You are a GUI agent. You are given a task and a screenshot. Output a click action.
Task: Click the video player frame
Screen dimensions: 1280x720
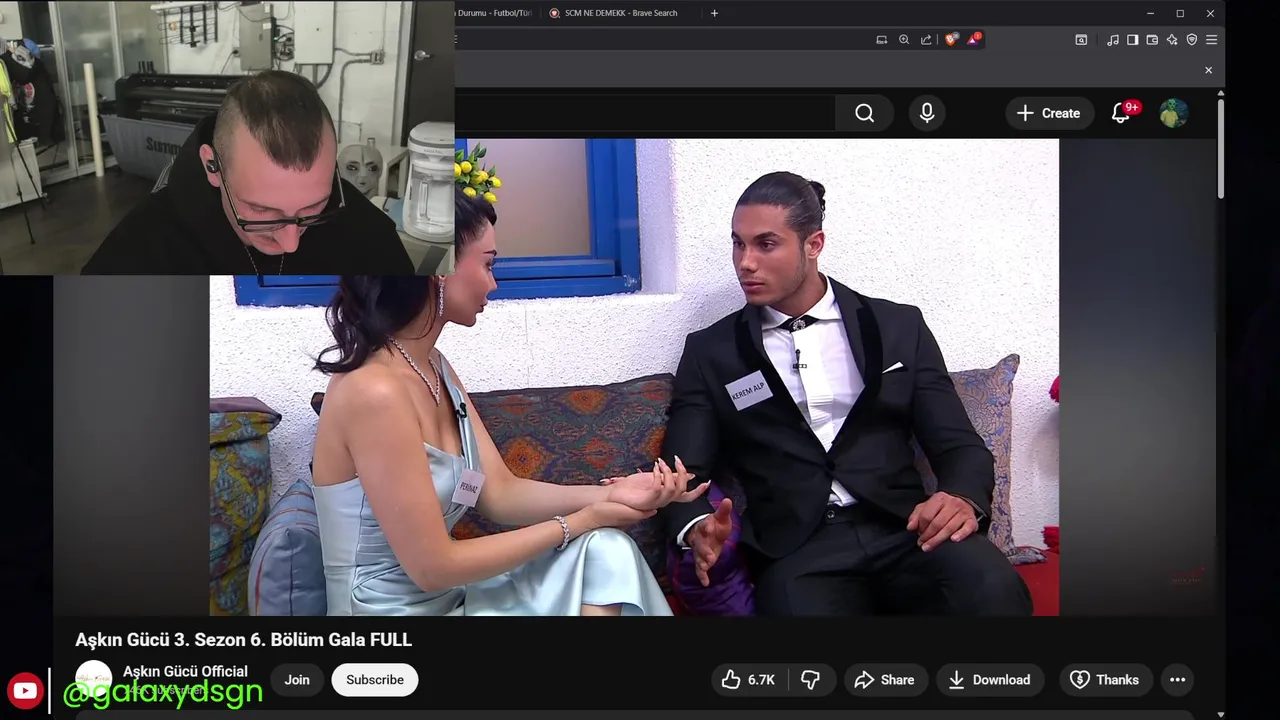click(x=634, y=377)
